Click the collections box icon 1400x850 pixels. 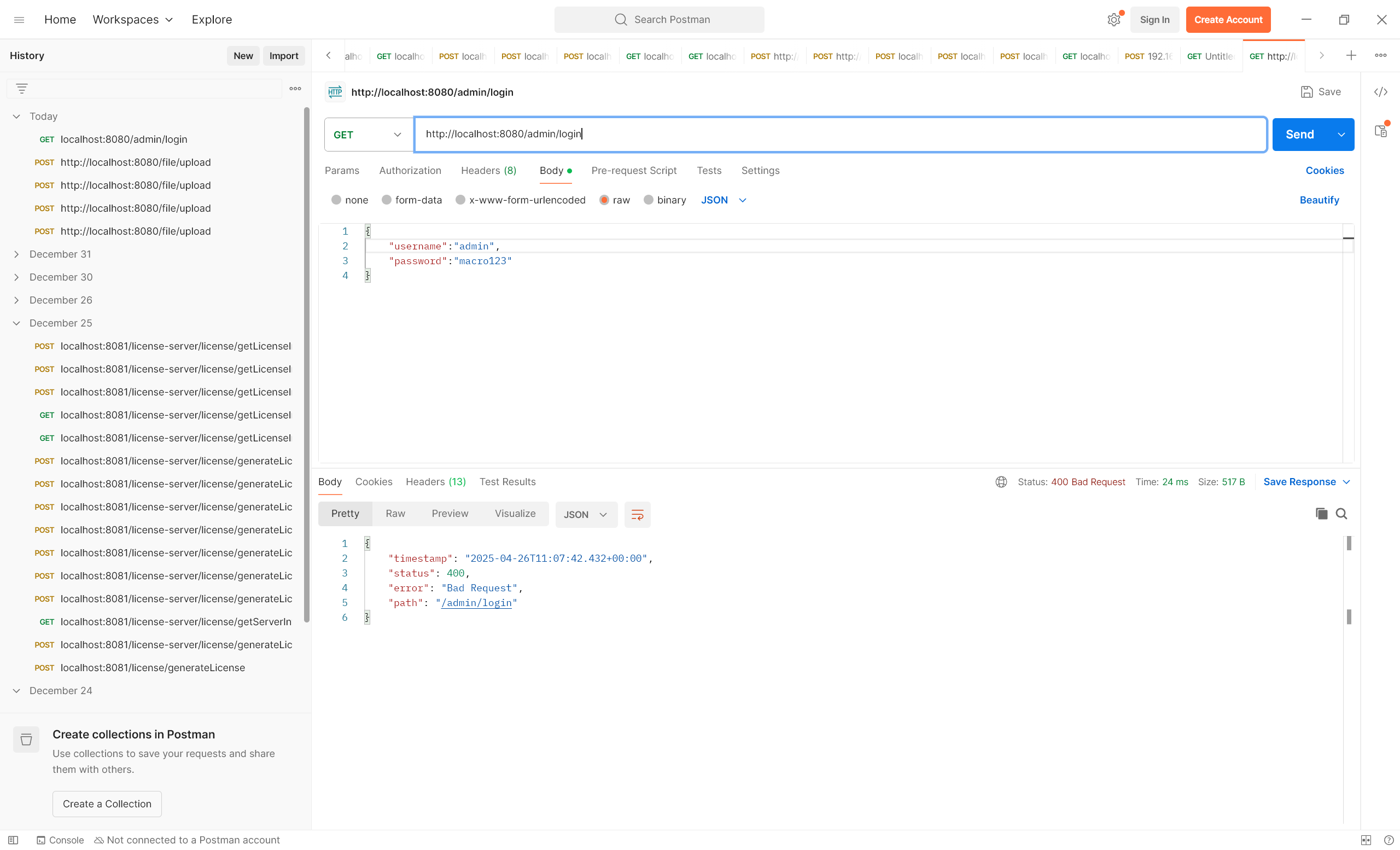tap(26, 739)
